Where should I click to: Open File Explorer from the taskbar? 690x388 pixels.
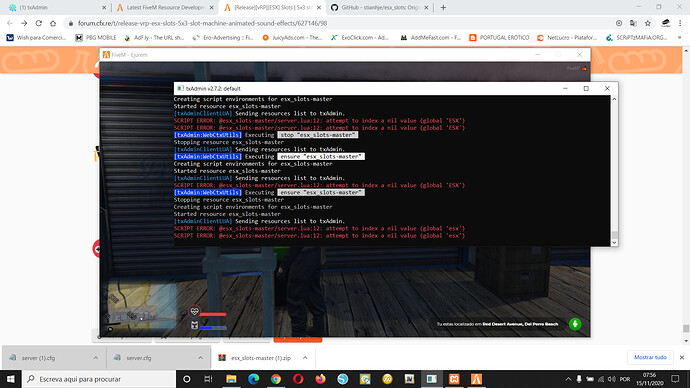point(231,379)
